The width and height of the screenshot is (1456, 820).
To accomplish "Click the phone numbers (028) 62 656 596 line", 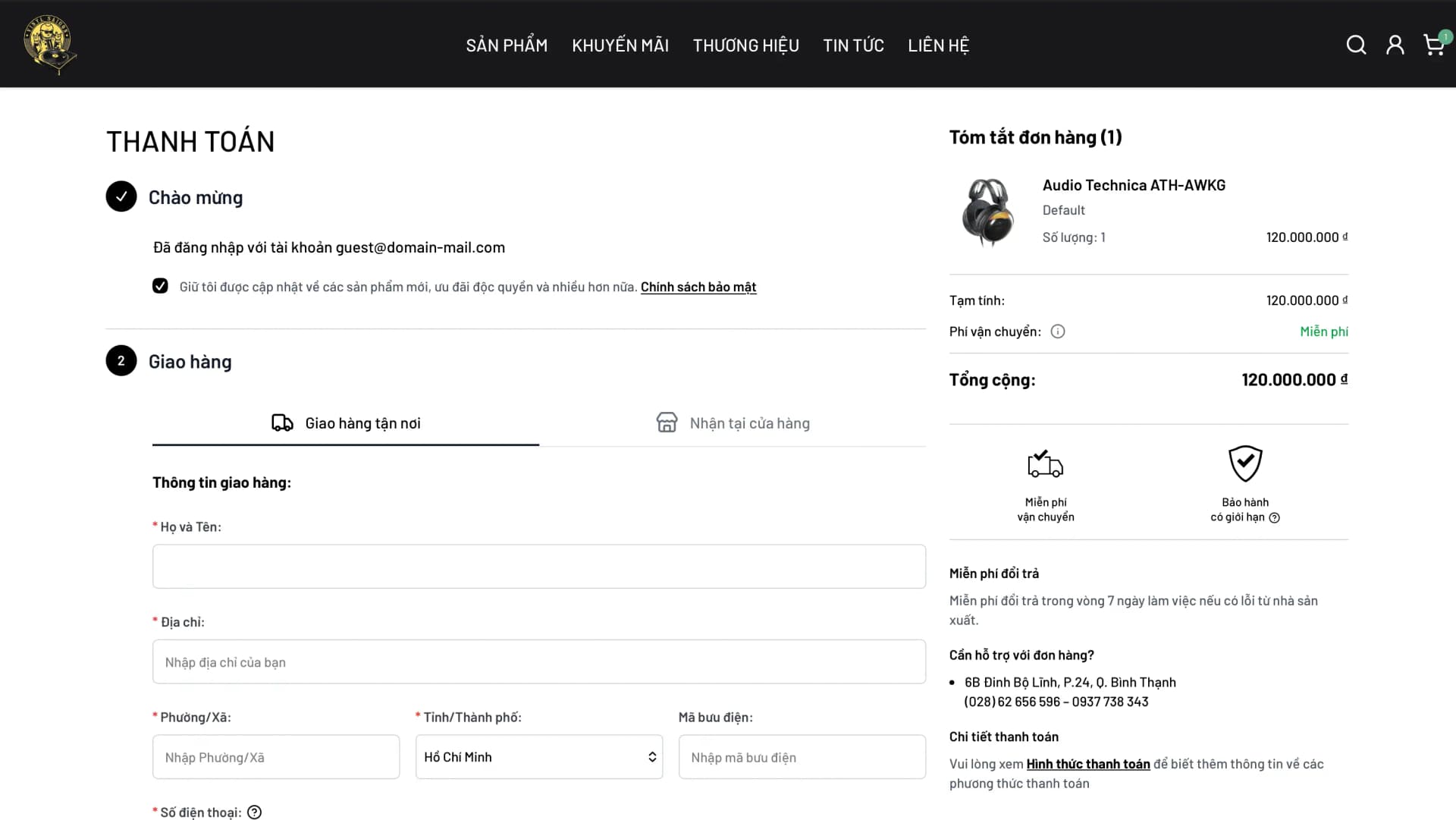I will click(1056, 702).
